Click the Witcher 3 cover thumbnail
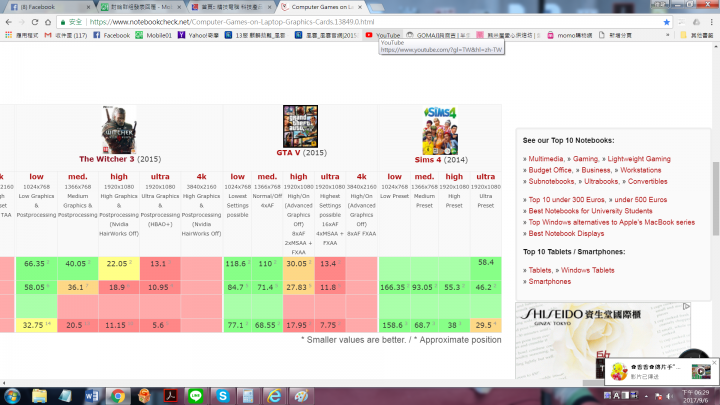Screen dimensions: 720x405 [x=119, y=129]
